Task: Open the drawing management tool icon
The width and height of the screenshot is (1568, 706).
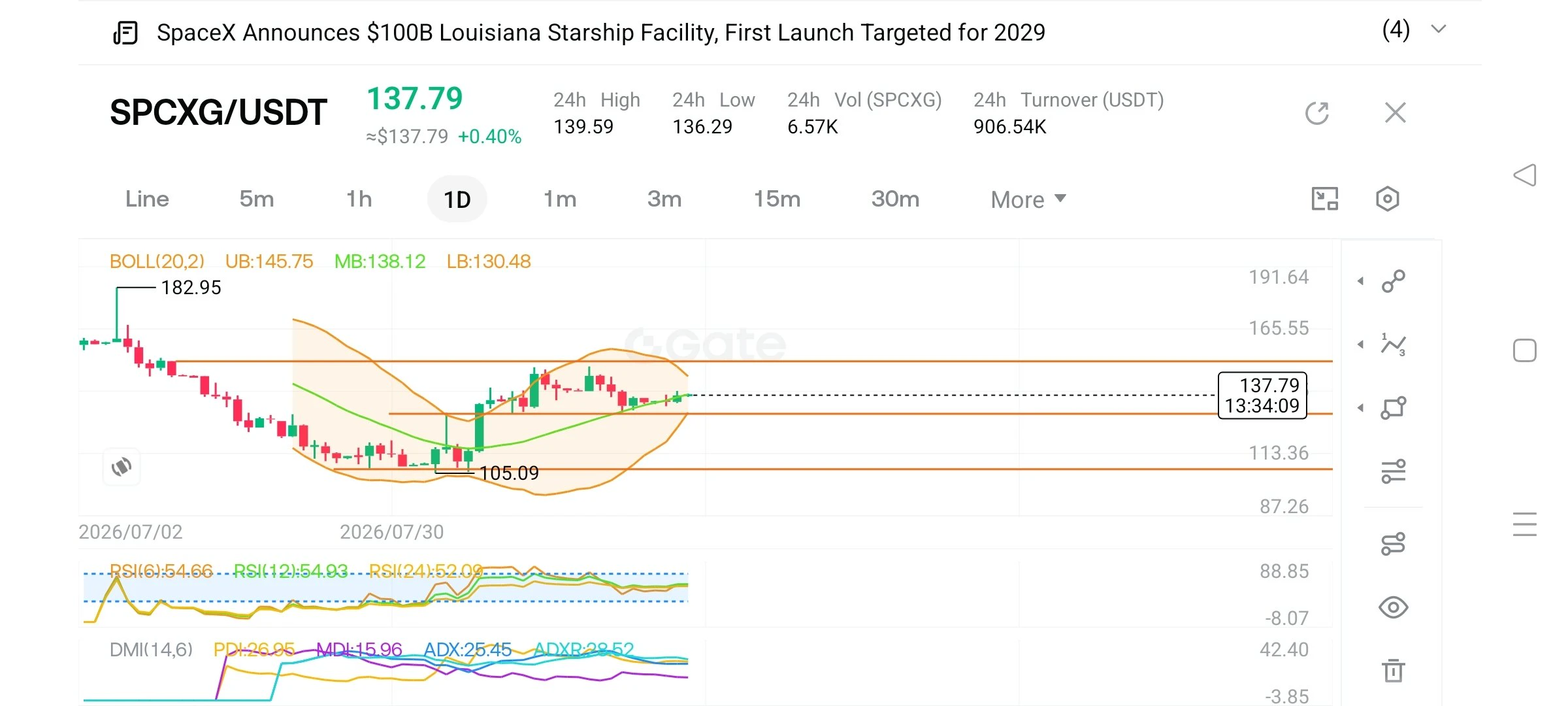Action: tap(1393, 544)
